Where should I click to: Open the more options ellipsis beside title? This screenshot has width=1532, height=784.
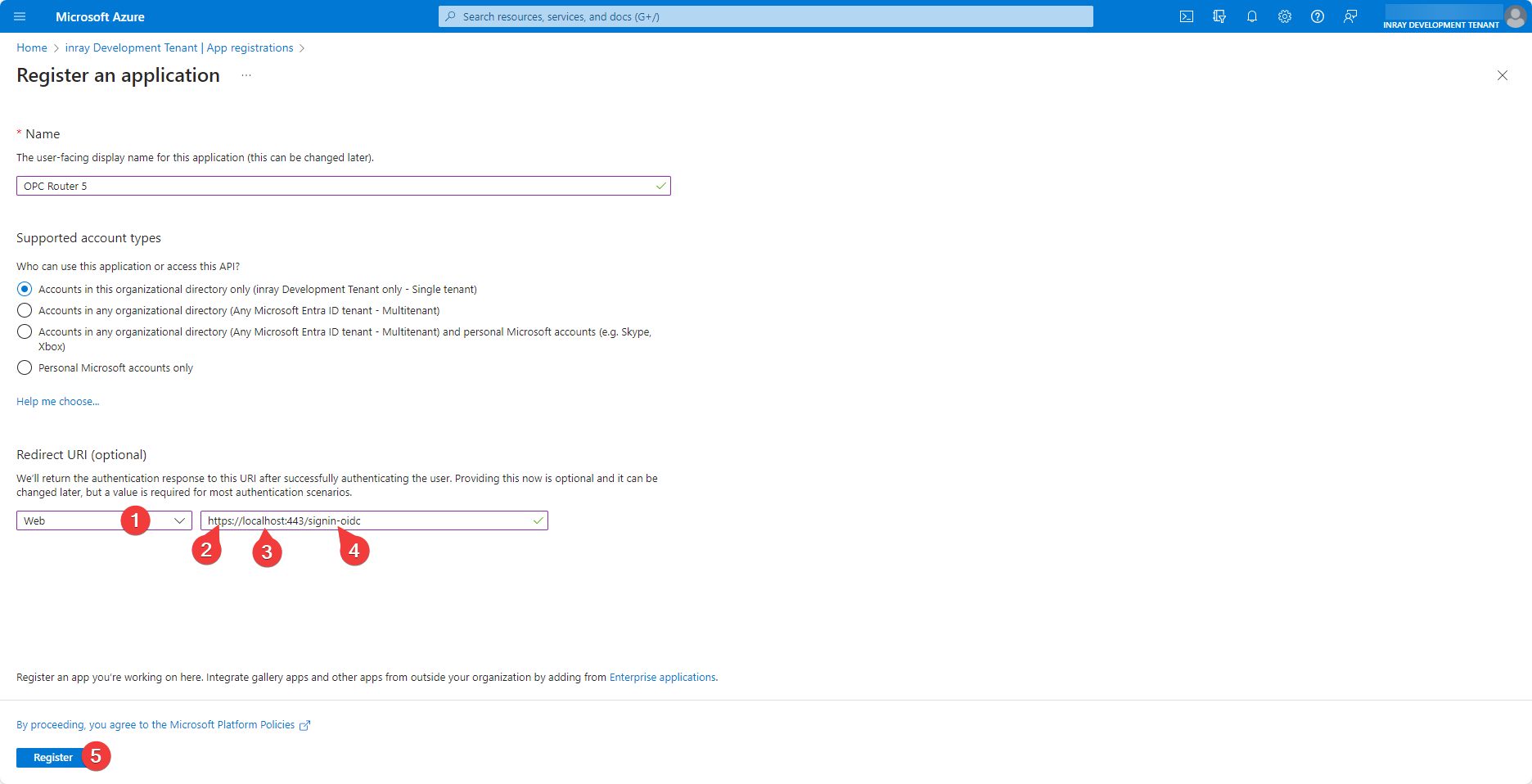[246, 75]
